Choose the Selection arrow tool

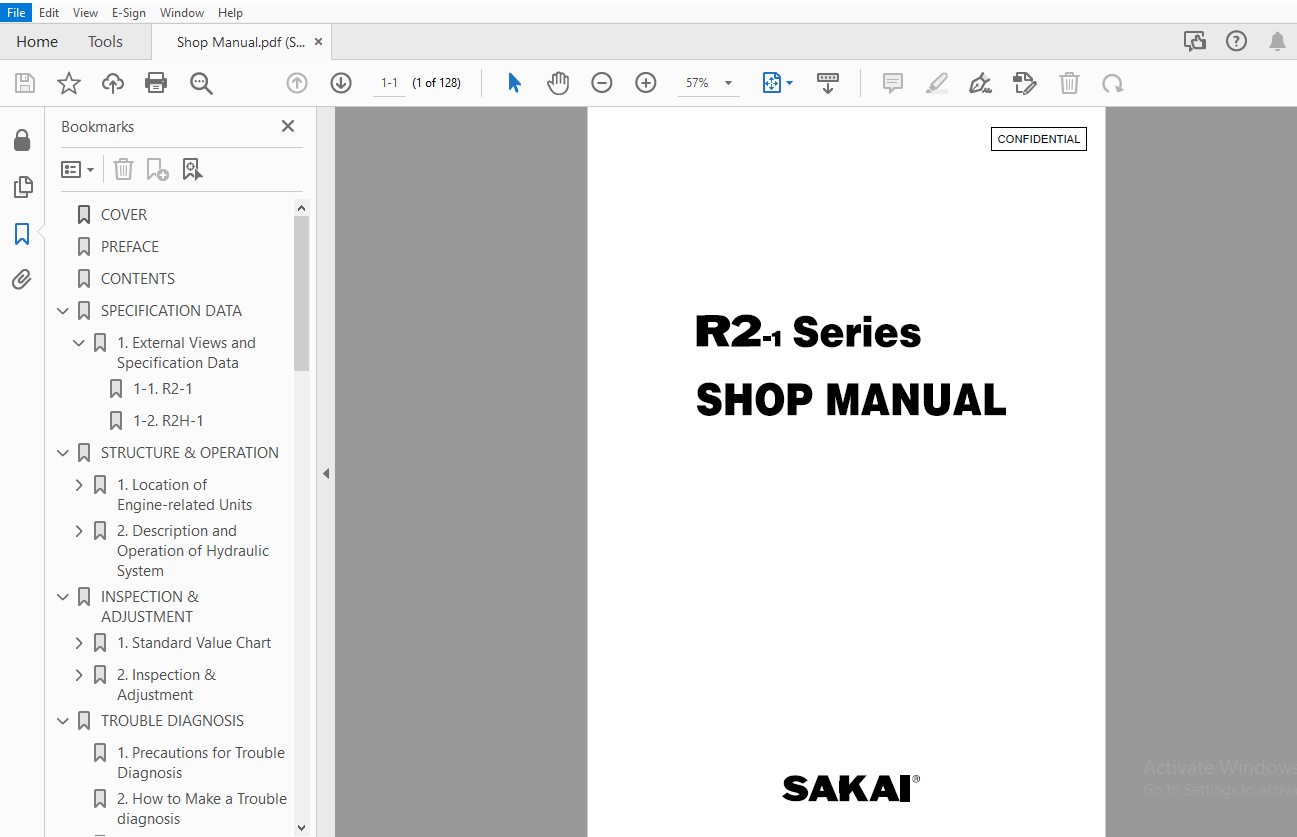click(x=514, y=83)
